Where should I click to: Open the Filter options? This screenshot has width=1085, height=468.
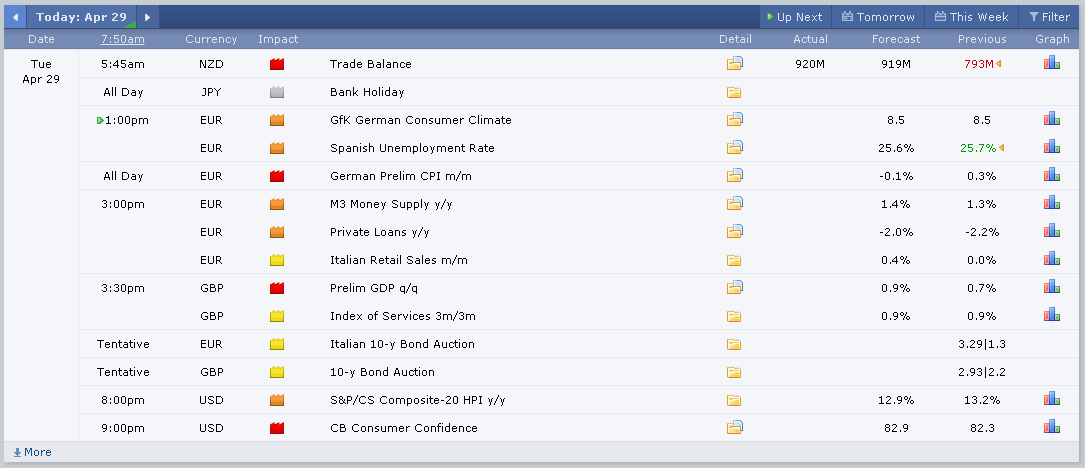[1049, 17]
